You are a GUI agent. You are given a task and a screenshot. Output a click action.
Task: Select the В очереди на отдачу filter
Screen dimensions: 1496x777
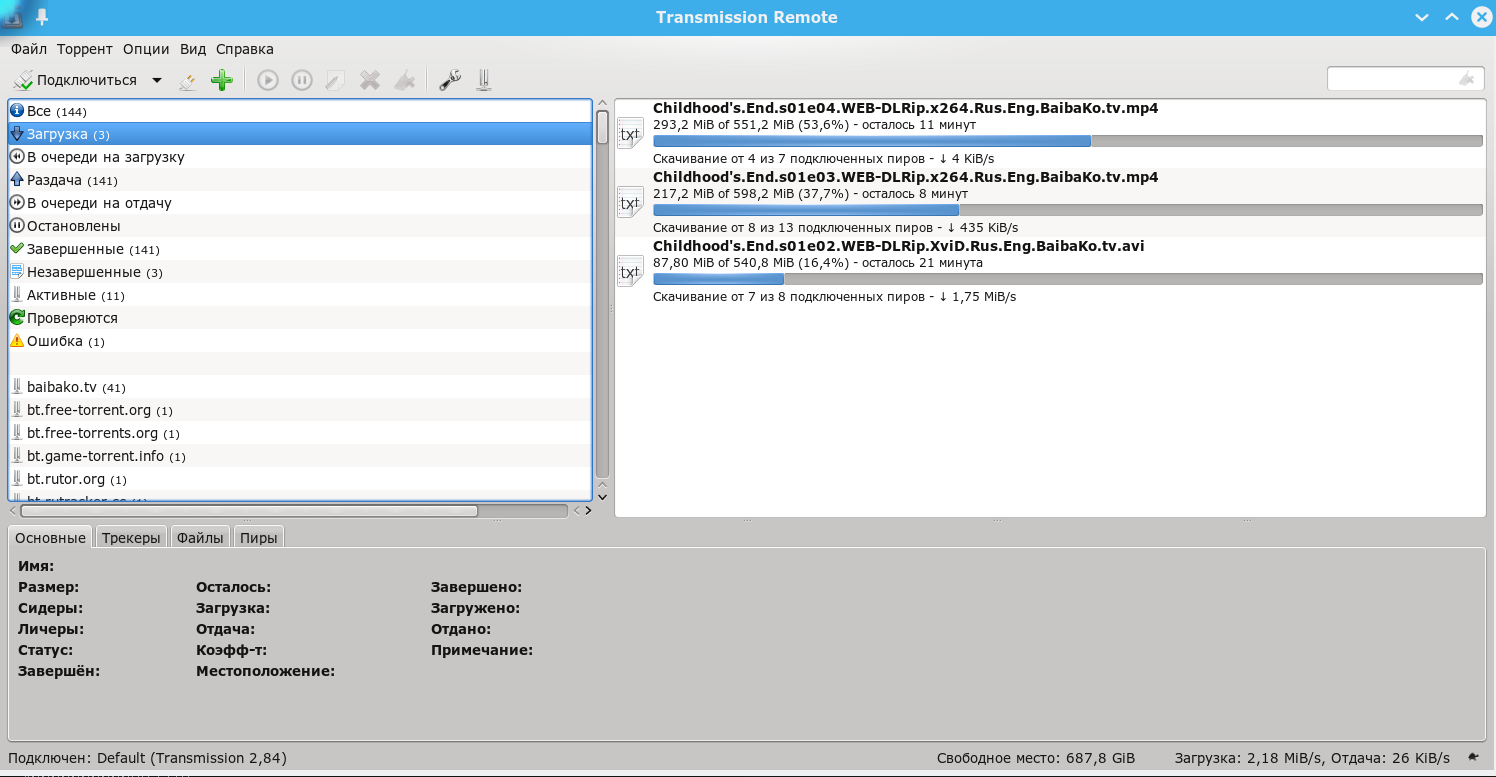(x=300, y=203)
